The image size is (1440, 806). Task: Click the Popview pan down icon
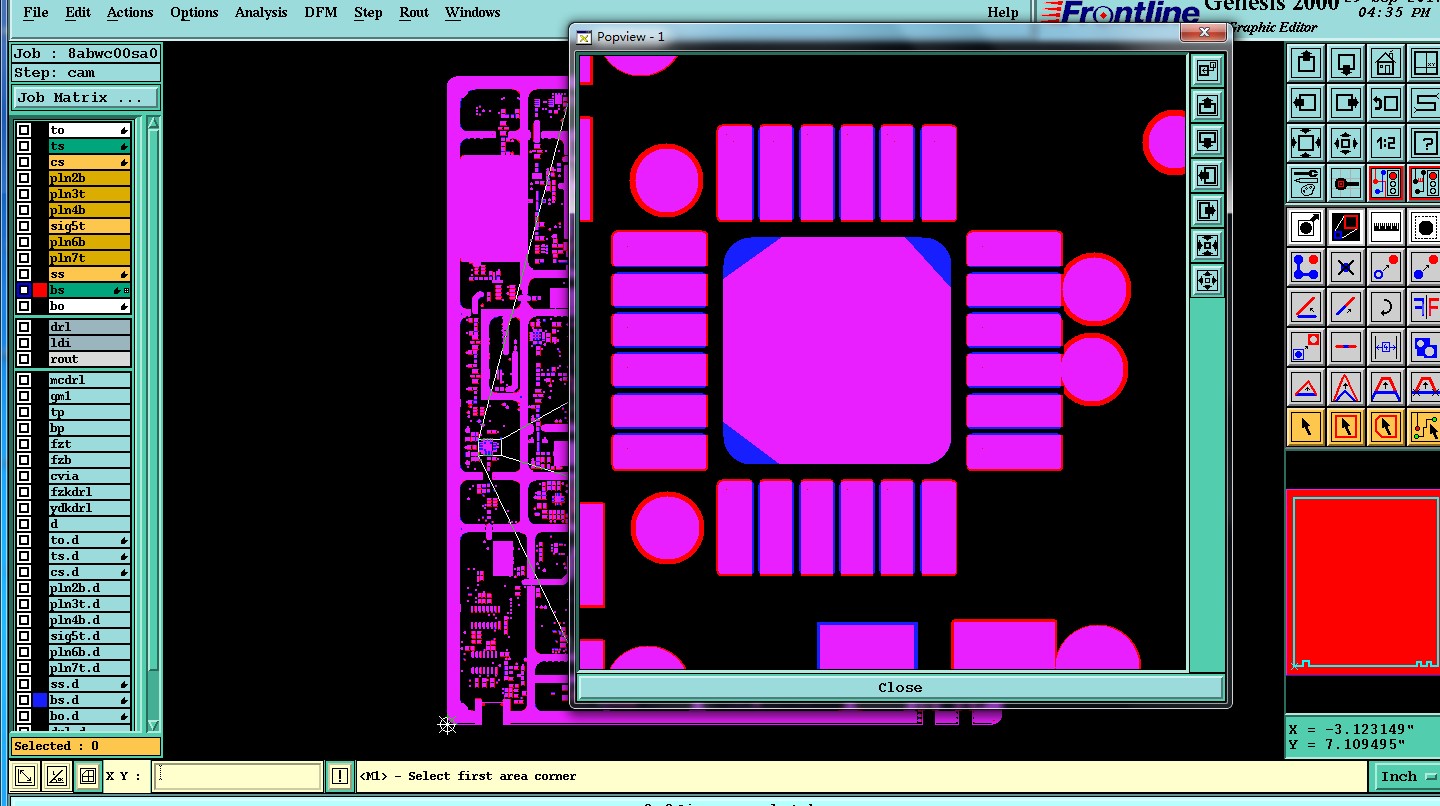coord(1207,139)
